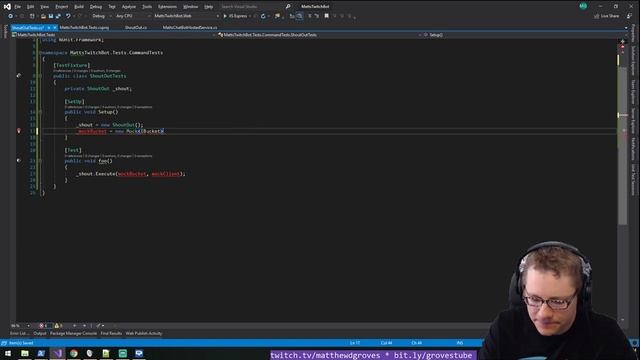The width and height of the screenshot is (640, 360).
Task: Switch to the ShoutOut.cs tab
Action: (x=136, y=28)
